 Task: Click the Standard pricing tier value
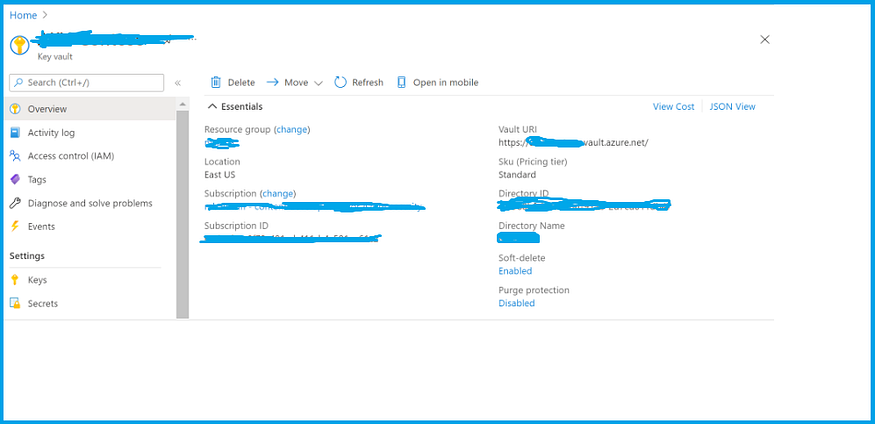(517, 175)
